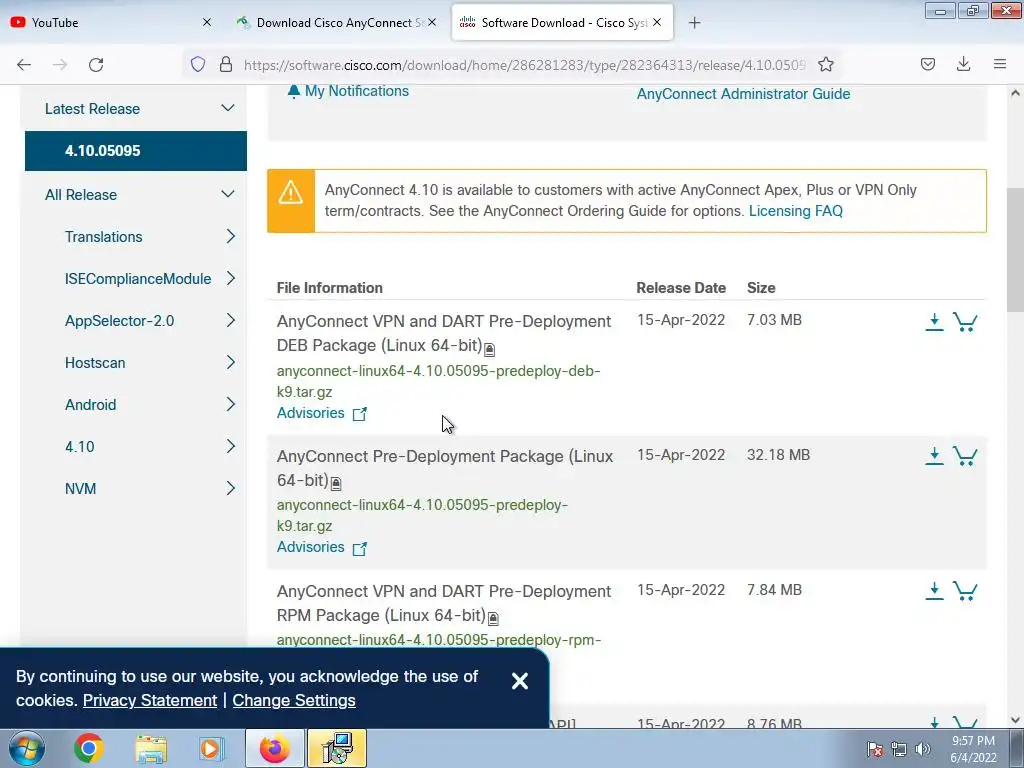Switch to Firefox in the taskbar
1024x768 pixels.
pyautogui.click(x=274, y=748)
